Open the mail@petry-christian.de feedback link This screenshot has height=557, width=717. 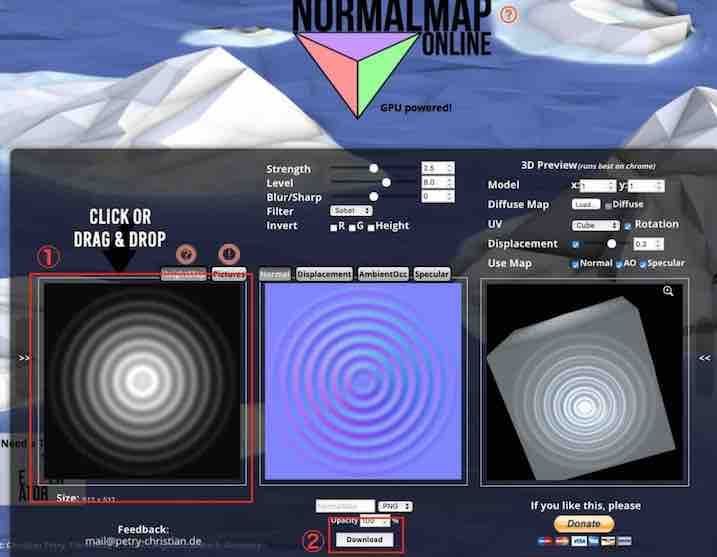pos(143,541)
